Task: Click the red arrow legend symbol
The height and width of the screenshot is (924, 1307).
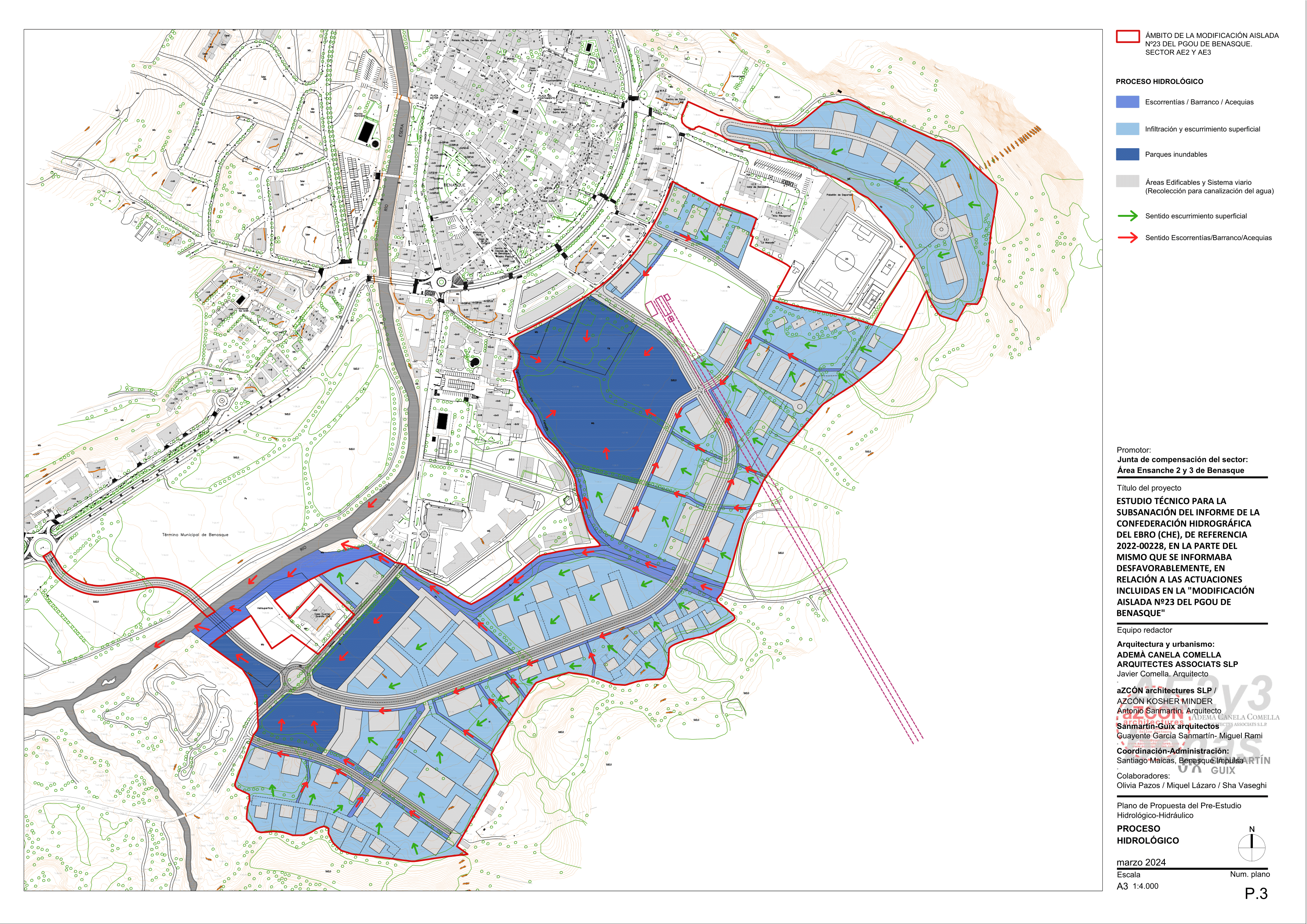Action: (x=1127, y=237)
